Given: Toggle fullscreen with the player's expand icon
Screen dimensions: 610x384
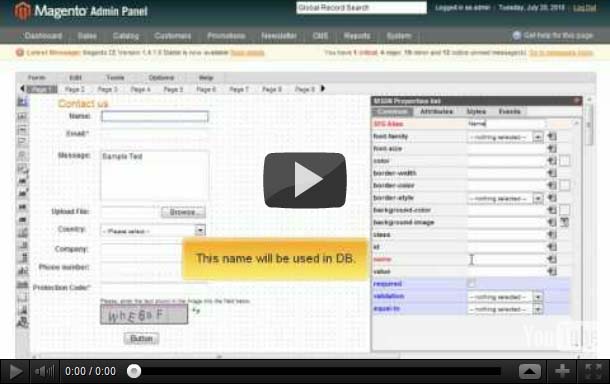Looking at the screenshot, I should pos(593,372).
